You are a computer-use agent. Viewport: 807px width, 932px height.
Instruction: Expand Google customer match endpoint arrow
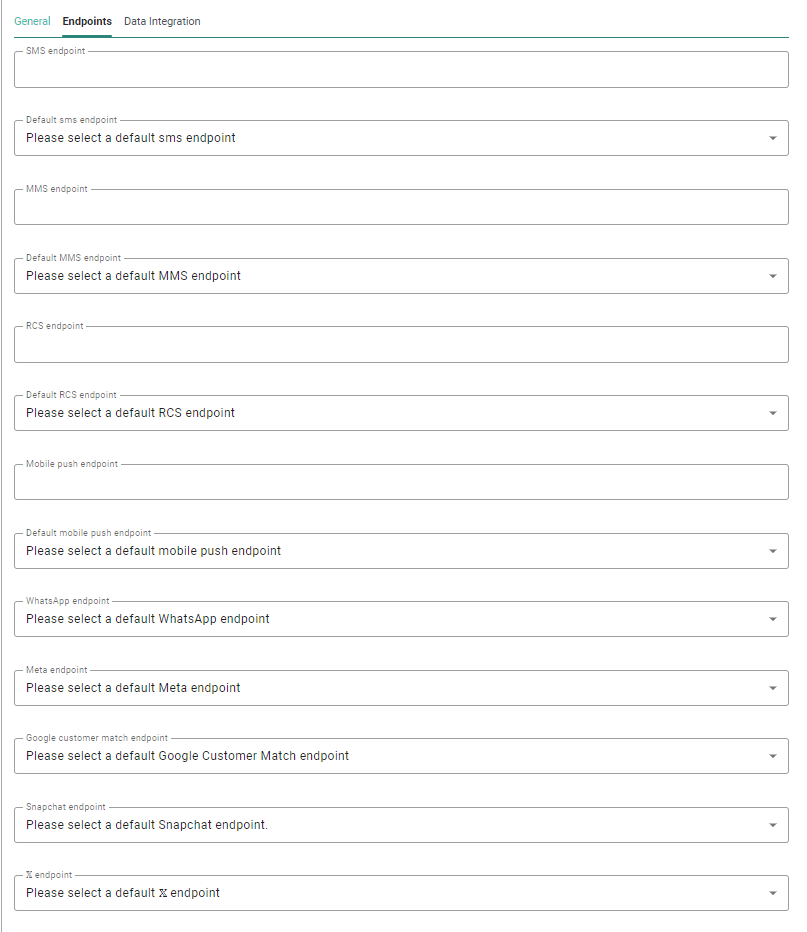(x=772, y=756)
